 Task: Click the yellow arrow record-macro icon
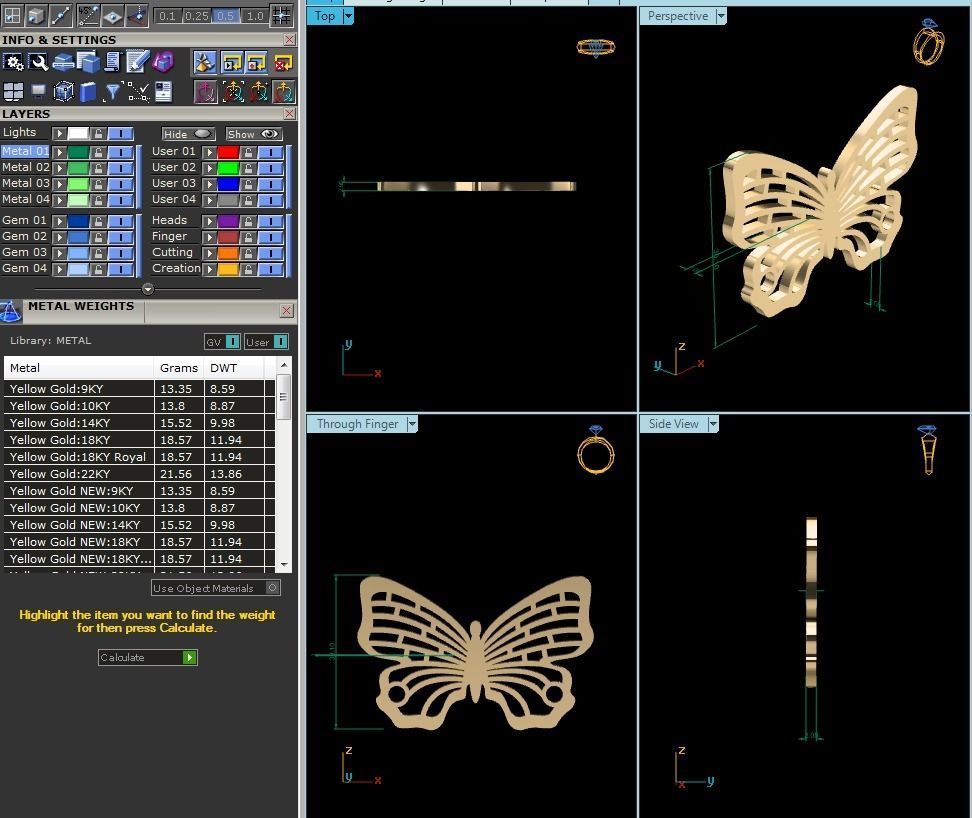coord(257,63)
